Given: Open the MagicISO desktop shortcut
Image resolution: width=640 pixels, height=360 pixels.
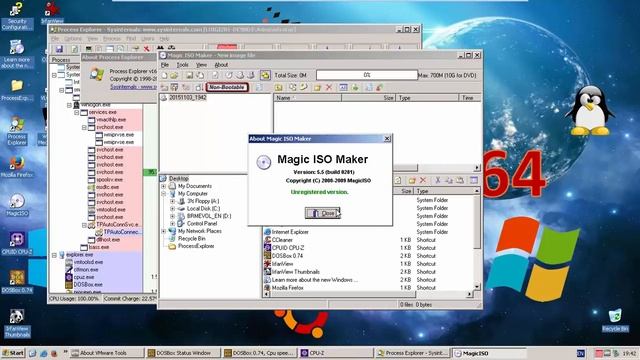Looking at the screenshot, I should coord(17,205).
